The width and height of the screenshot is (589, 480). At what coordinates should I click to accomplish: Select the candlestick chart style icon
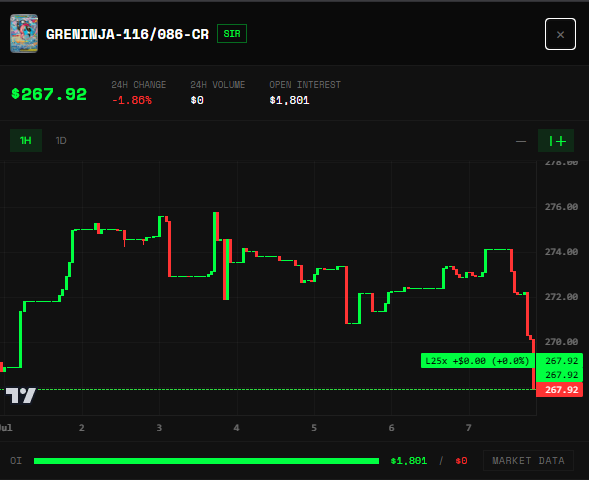pyautogui.click(x=556, y=141)
